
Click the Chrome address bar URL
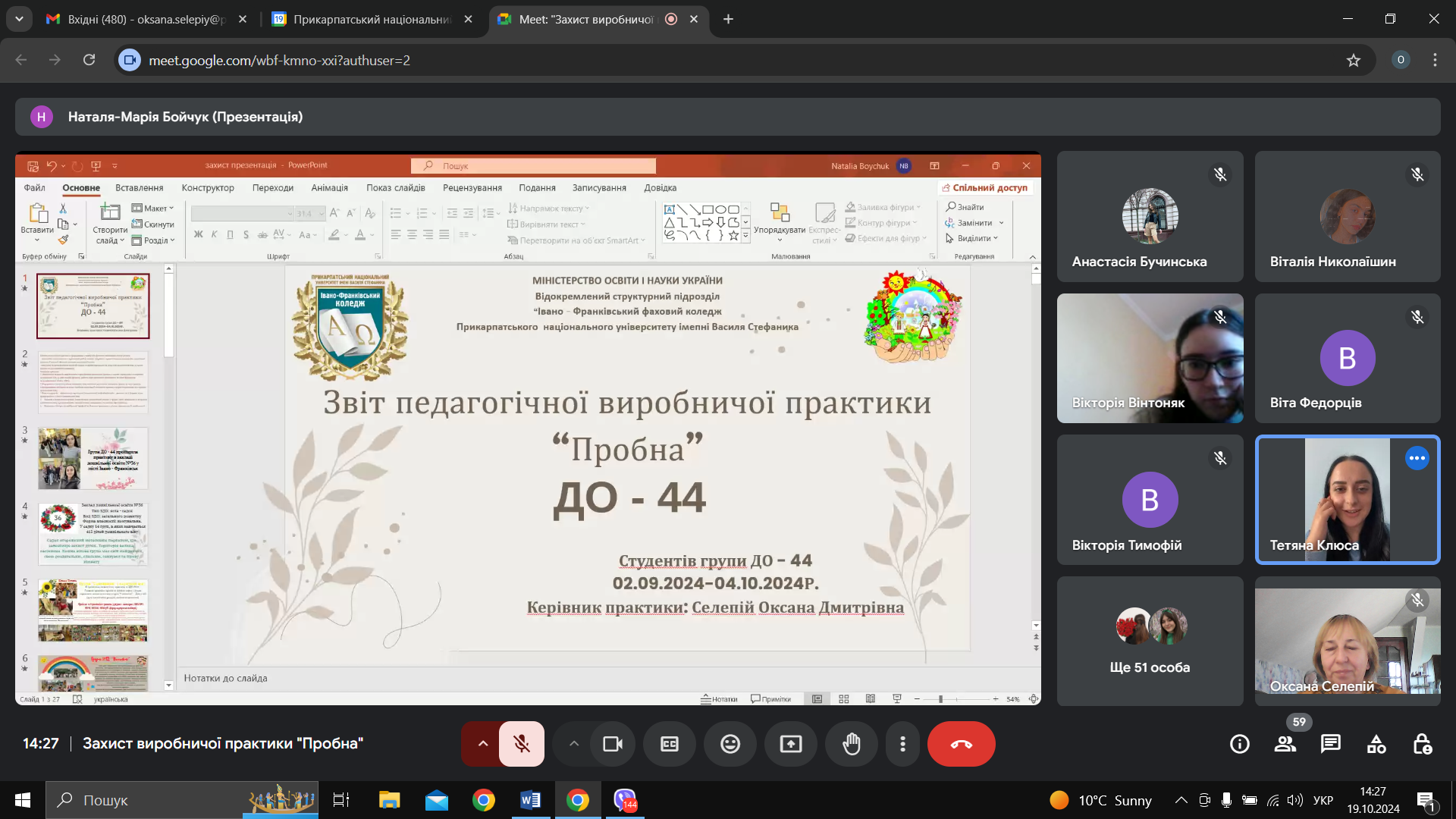(279, 60)
